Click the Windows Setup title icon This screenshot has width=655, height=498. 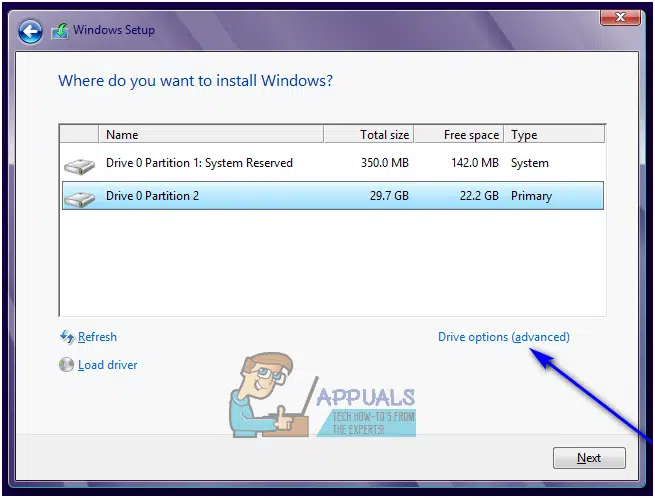click(60, 31)
